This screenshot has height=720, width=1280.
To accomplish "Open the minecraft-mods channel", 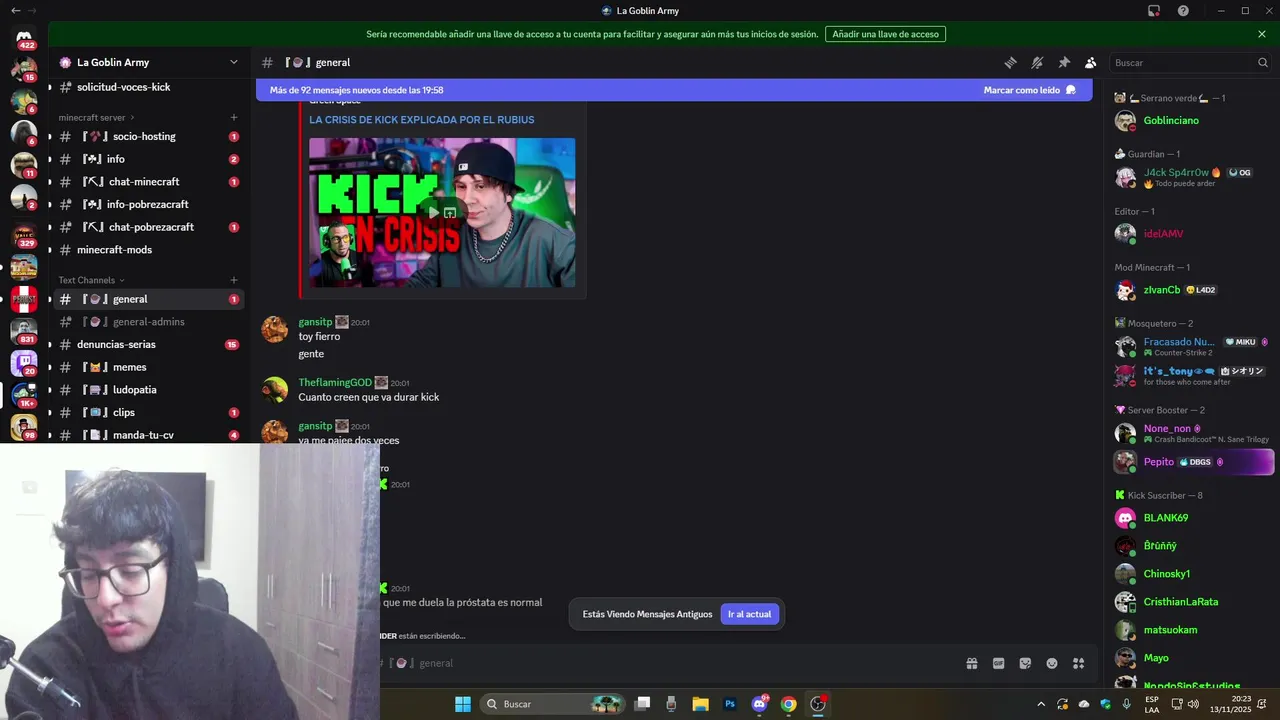I will pos(148,250).
